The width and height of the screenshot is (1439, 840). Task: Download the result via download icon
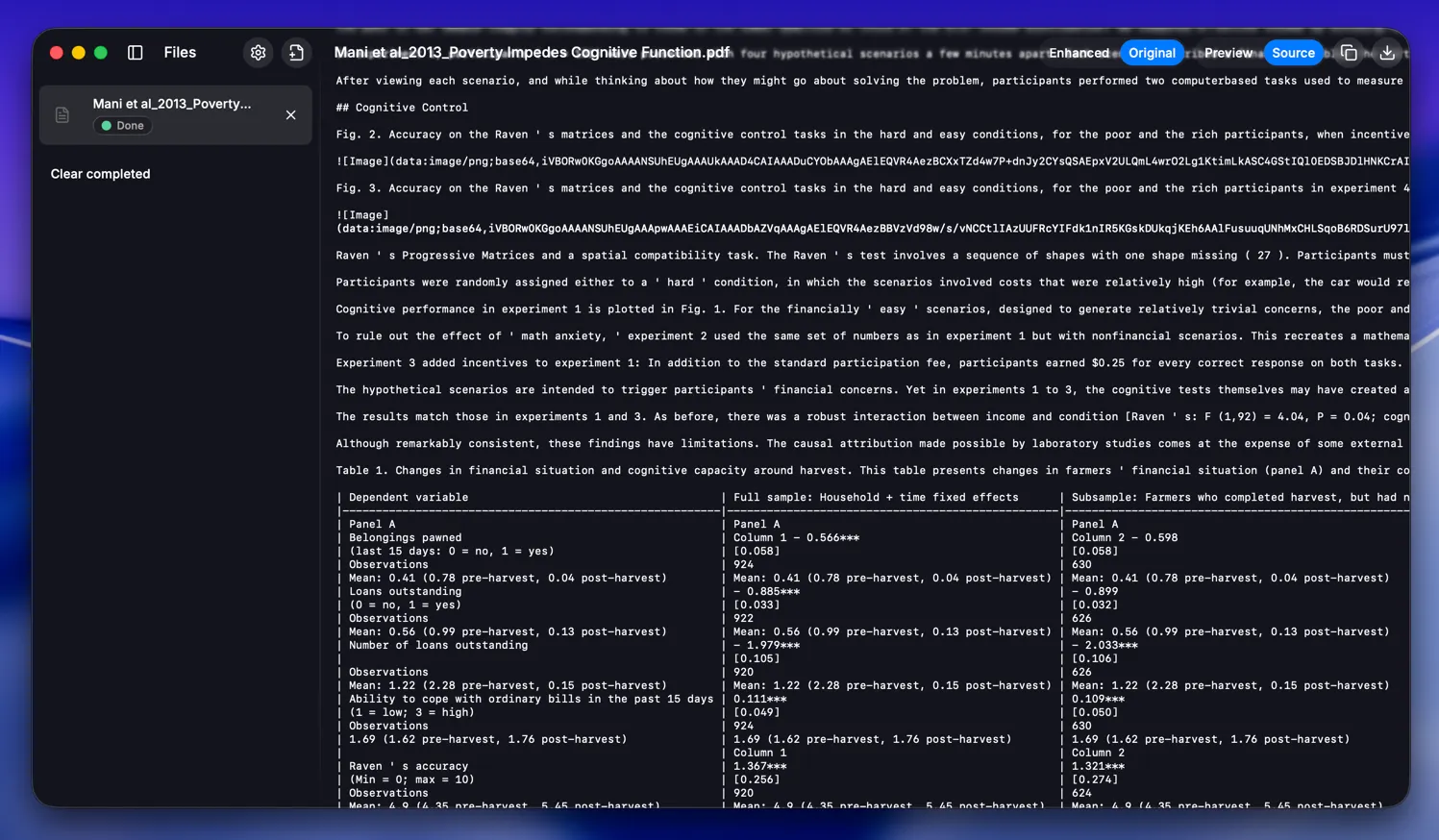tap(1387, 53)
